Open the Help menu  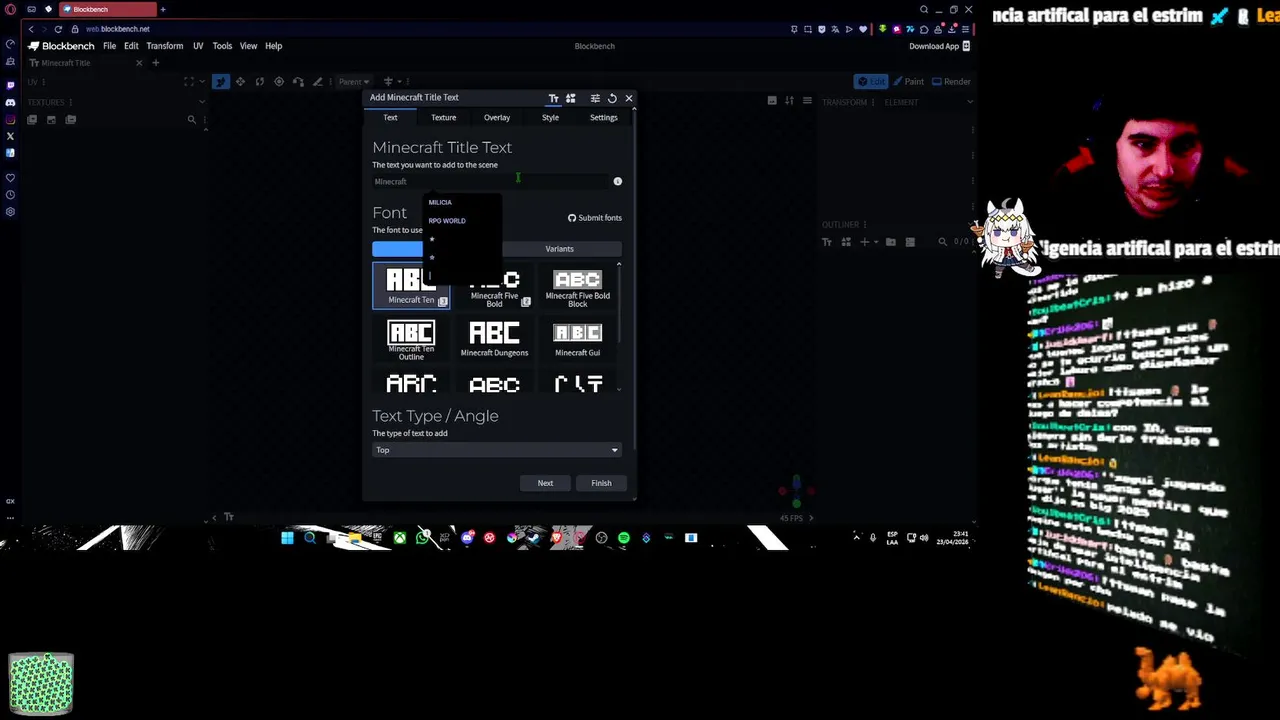click(x=273, y=46)
